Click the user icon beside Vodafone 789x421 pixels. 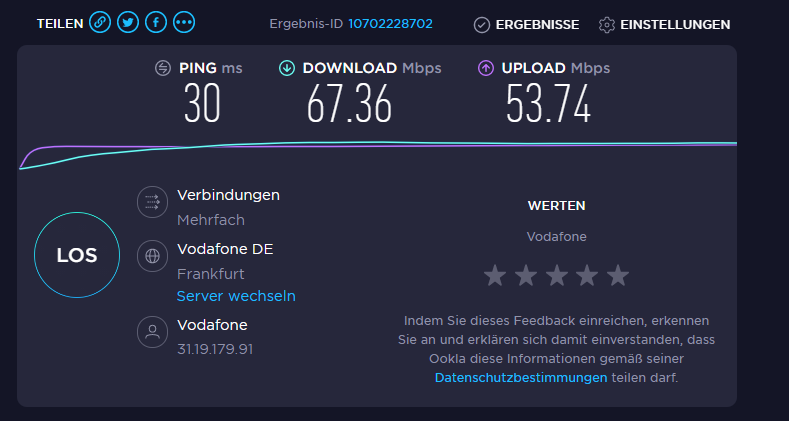[152, 331]
